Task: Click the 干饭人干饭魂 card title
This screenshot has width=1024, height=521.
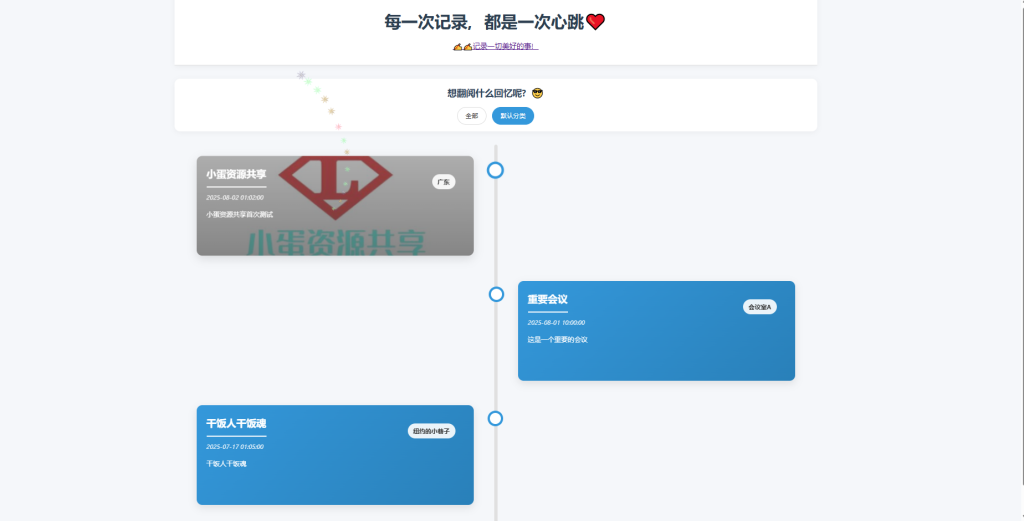Action: (236, 423)
